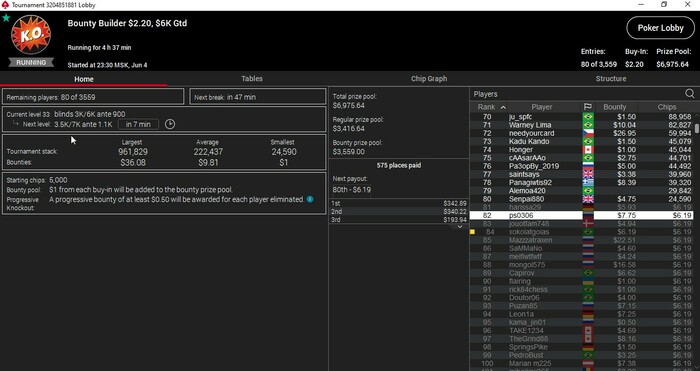Screen dimensions: 700x371
Task: Select eliminated player Mazzzatraxen row
Action: coord(582,240)
